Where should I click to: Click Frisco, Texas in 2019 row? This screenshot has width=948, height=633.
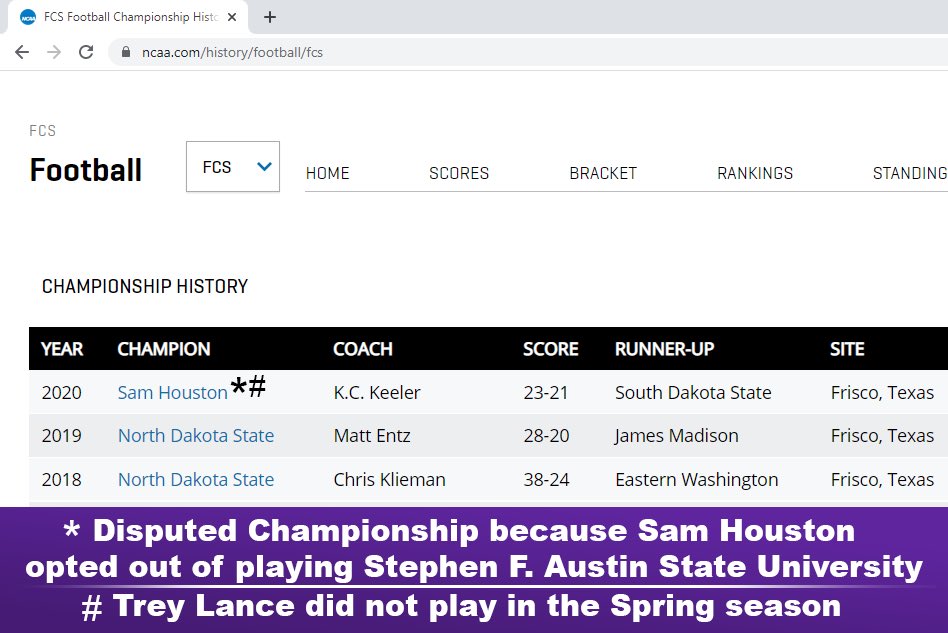click(882, 436)
